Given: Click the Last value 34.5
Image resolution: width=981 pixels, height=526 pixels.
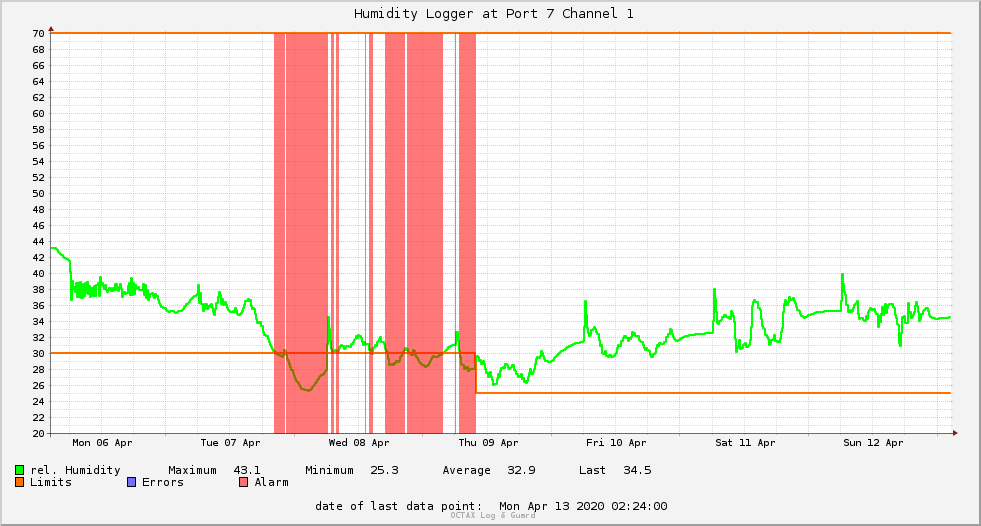Looking at the screenshot, I should click(x=637, y=470).
